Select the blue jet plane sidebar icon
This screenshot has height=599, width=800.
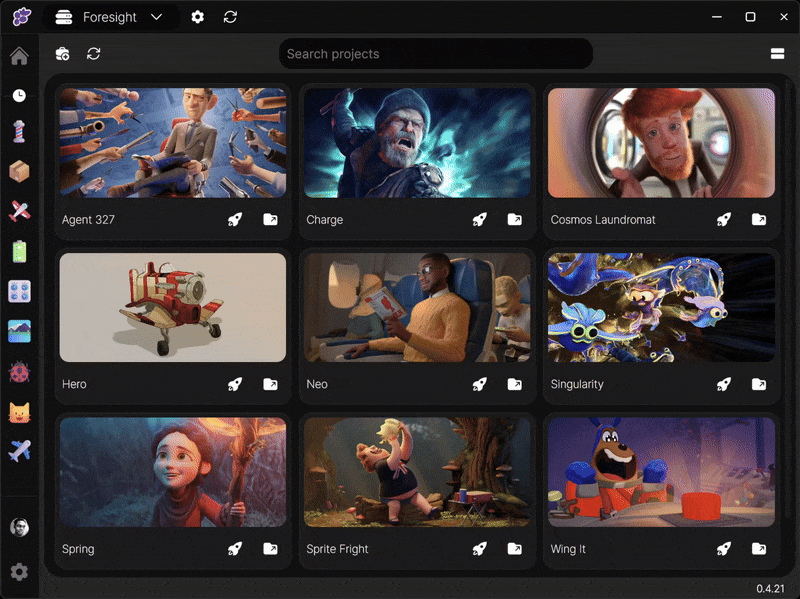click(19, 451)
